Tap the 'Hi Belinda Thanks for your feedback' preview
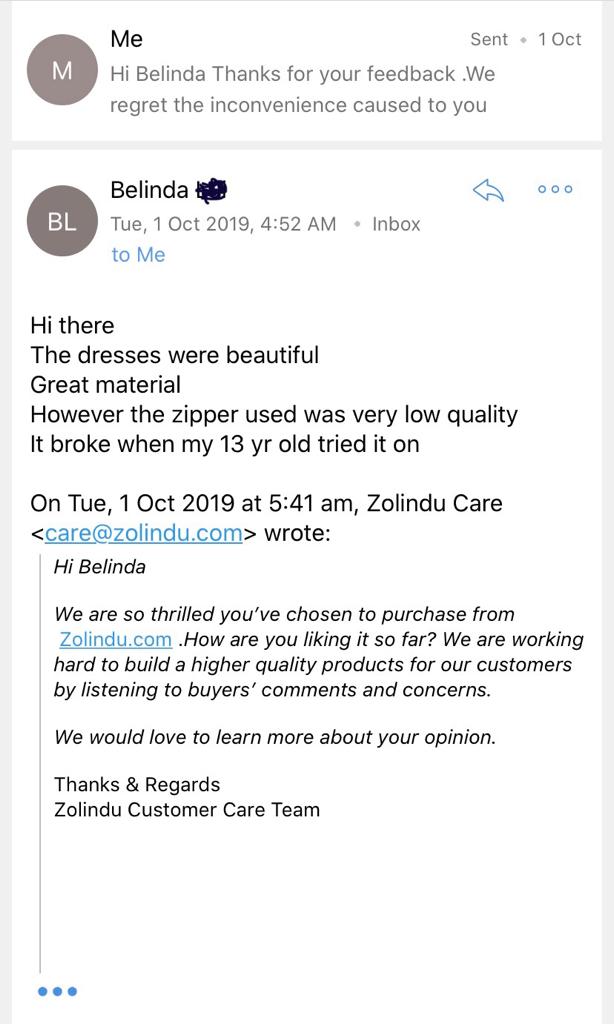Image resolution: width=614 pixels, height=1024 pixels. point(302,89)
